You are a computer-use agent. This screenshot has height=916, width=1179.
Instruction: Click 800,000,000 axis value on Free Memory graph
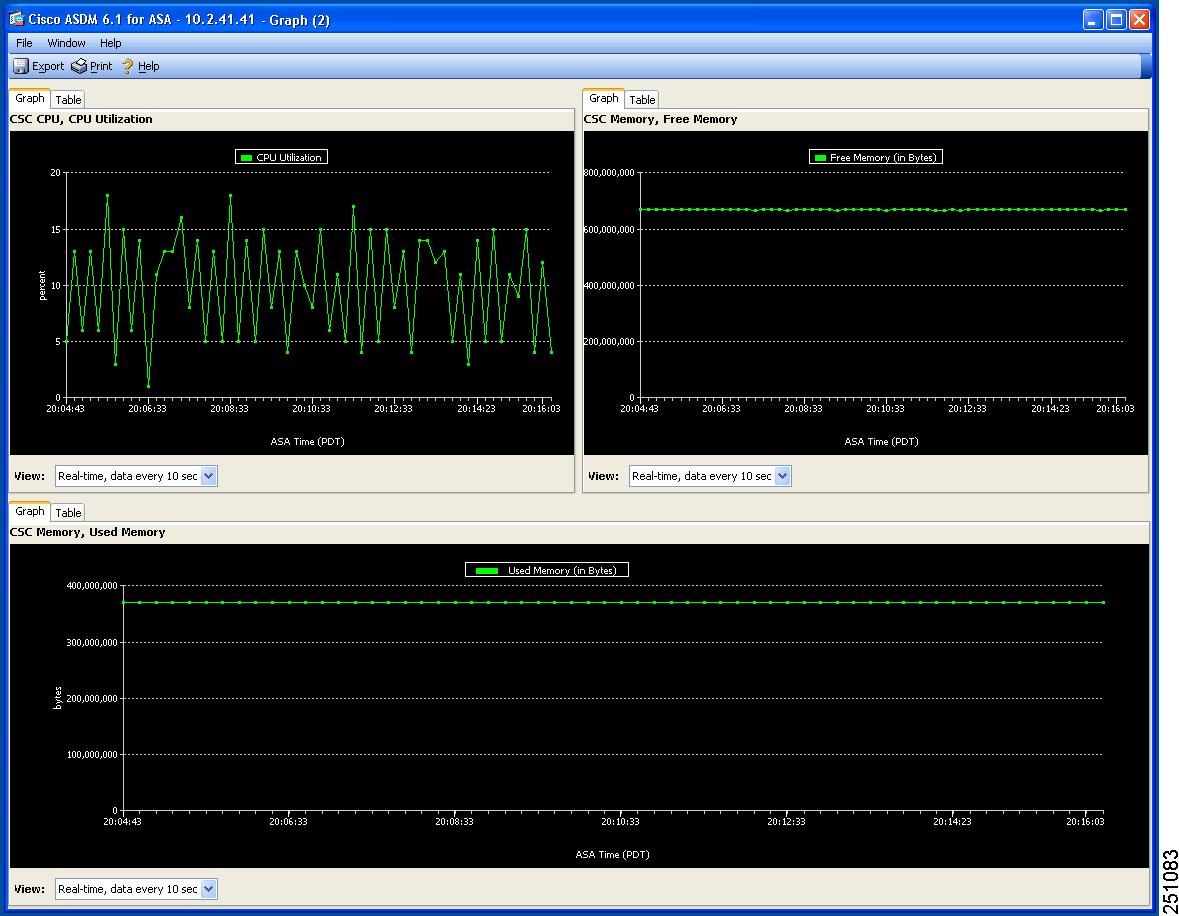point(609,173)
